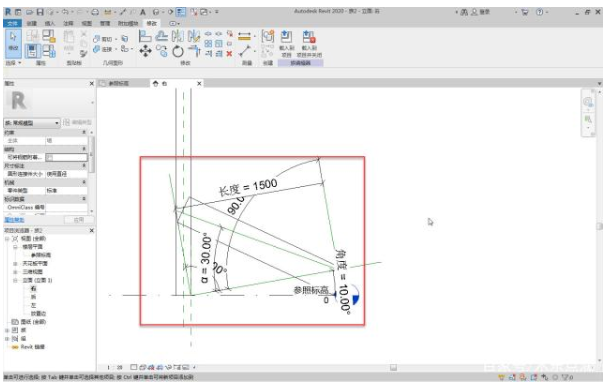608x386 pixels.
Task: Click the Properties panel vertical scrollbar
Action: 92,154
